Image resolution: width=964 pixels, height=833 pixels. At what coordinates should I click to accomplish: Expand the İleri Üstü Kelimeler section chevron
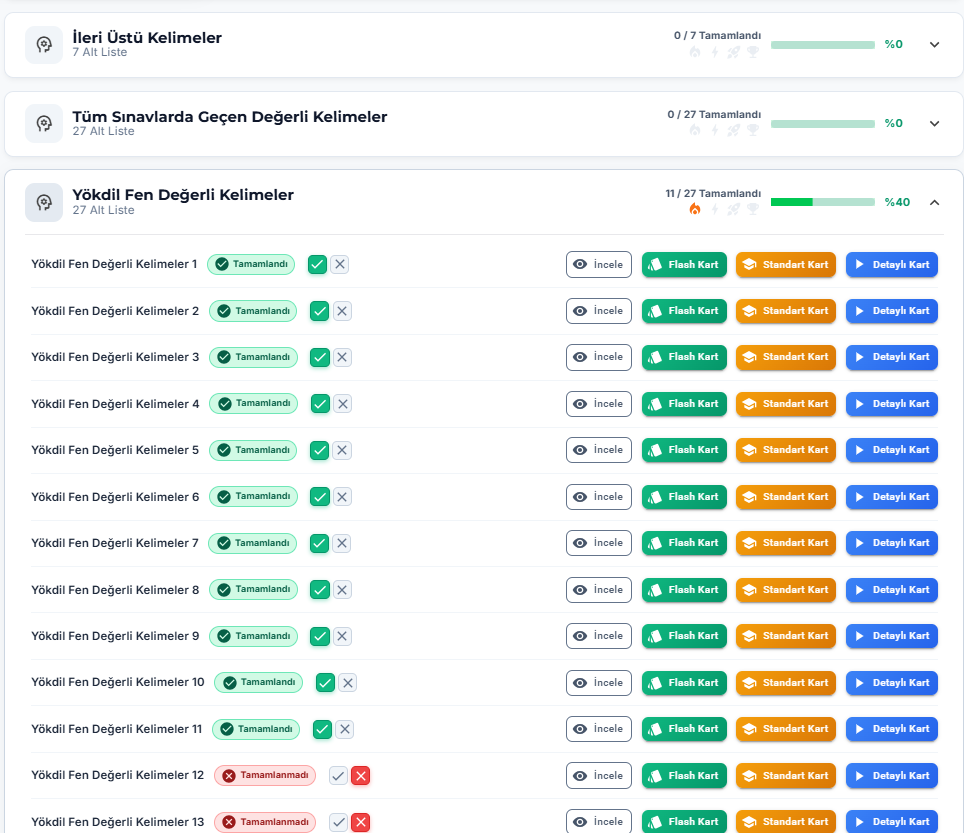934,44
